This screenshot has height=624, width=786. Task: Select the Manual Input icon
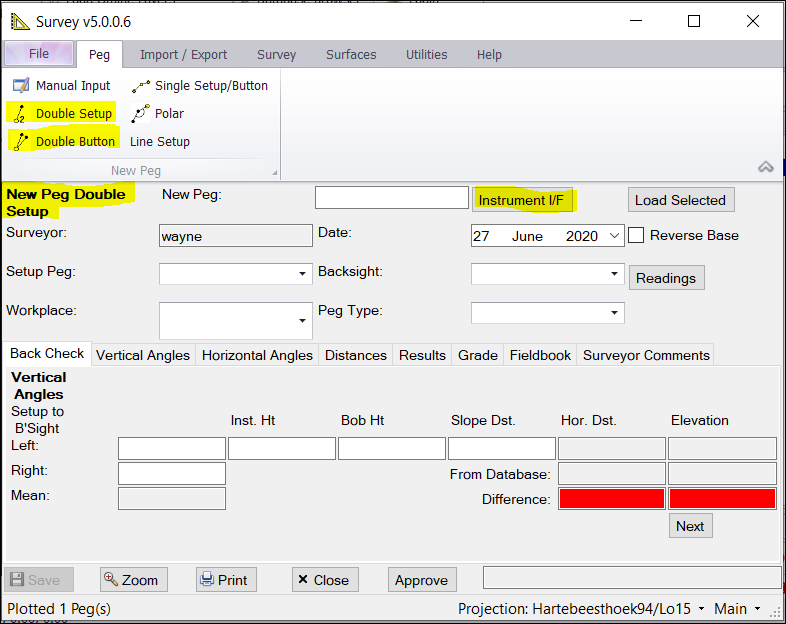pos(21,86)
